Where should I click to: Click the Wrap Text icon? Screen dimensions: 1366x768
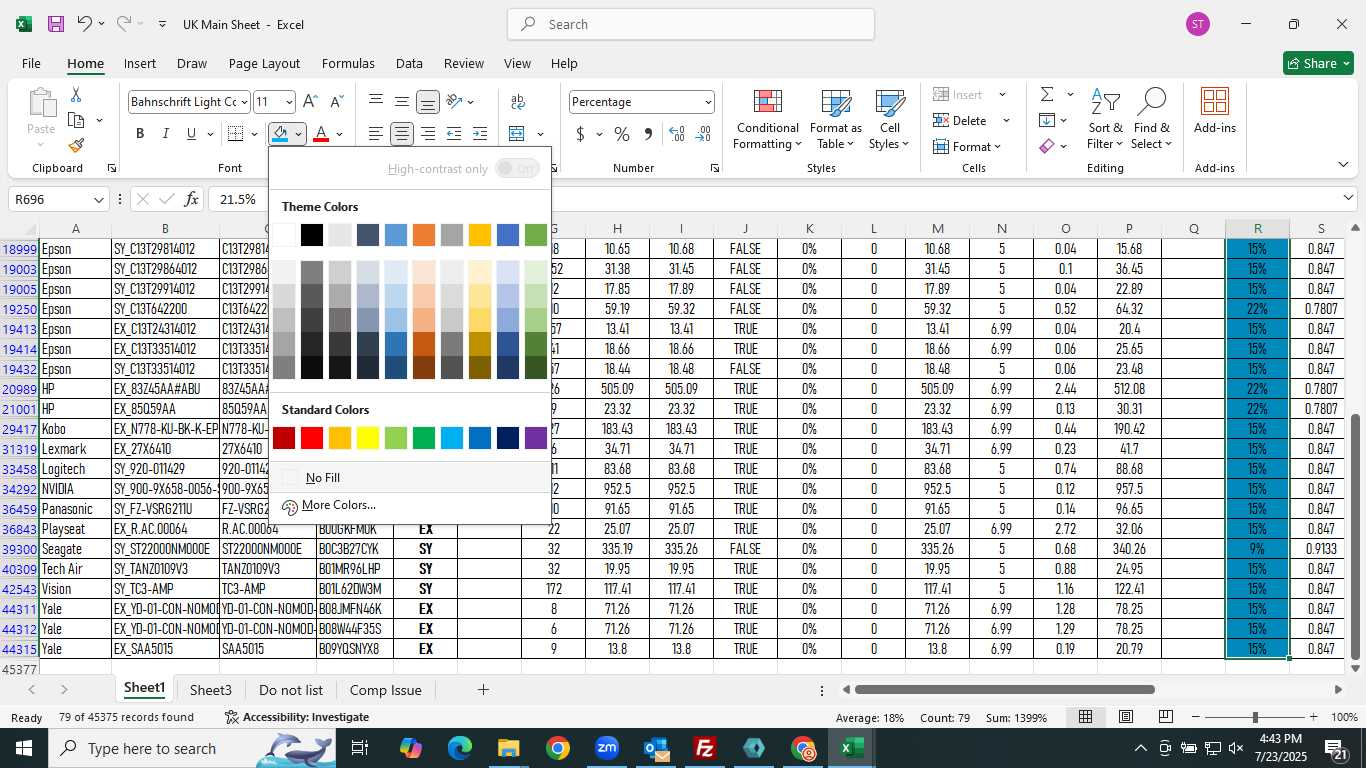(x=518, y=102)
